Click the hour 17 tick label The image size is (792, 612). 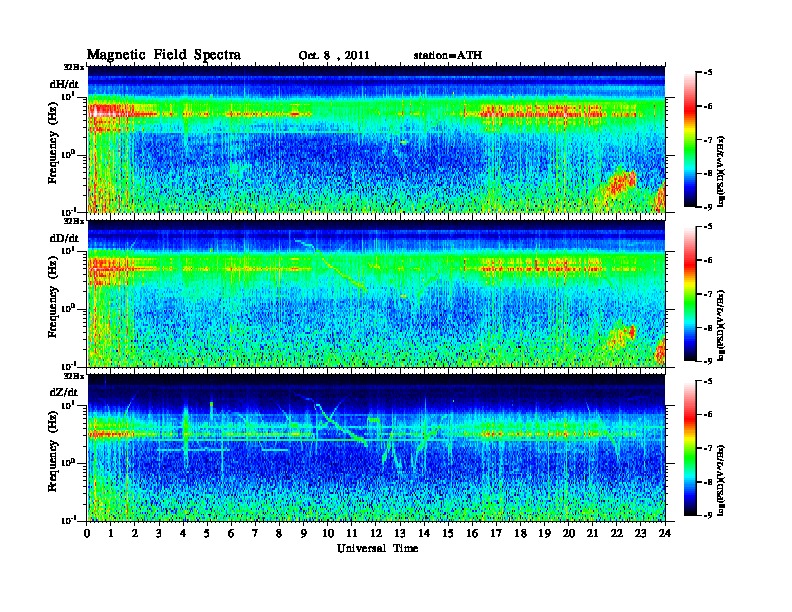pyautogui.click(x=497, y=533)
